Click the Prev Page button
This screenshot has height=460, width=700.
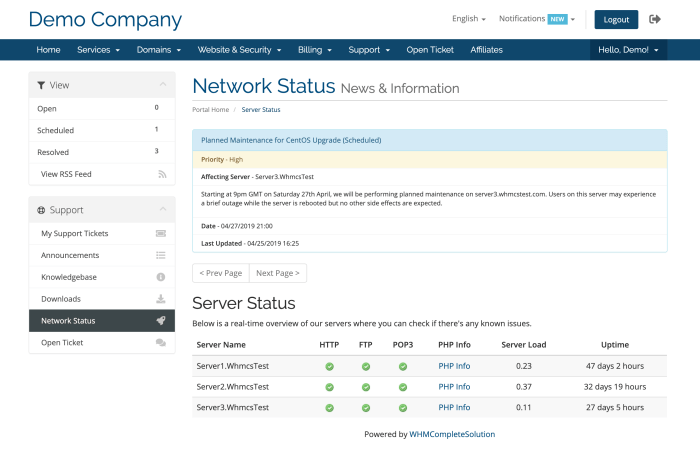pos(221,273)
